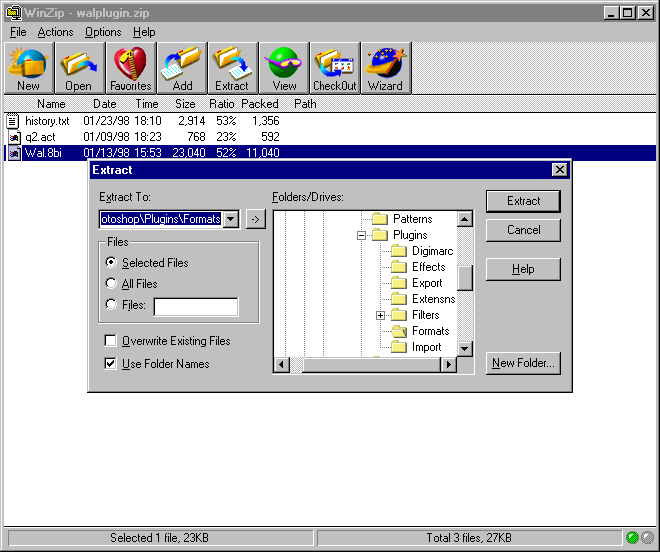660x552 pixels.
Task: Enable Overwrite Existing Files checkbox
Action: click(x=110, y=340)
